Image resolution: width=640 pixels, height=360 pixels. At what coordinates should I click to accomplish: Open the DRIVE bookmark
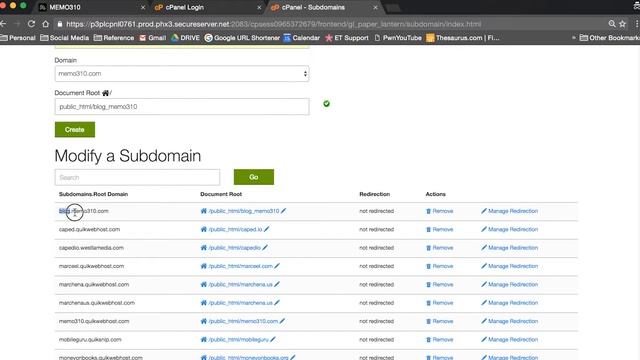[185, 38]
